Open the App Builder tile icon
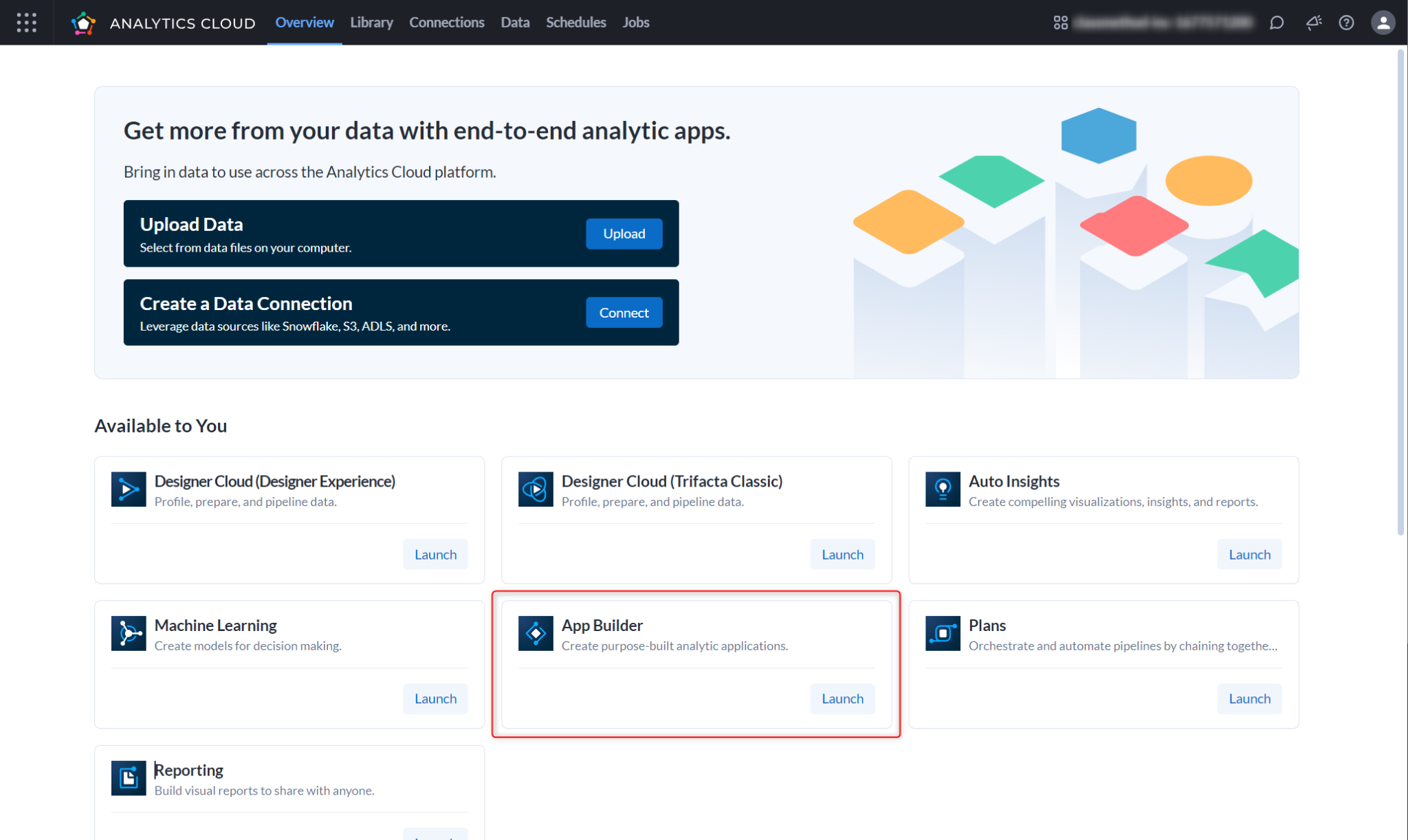Image resolution: width=1408 pixels, height=840 pixels. coord(536,633)
